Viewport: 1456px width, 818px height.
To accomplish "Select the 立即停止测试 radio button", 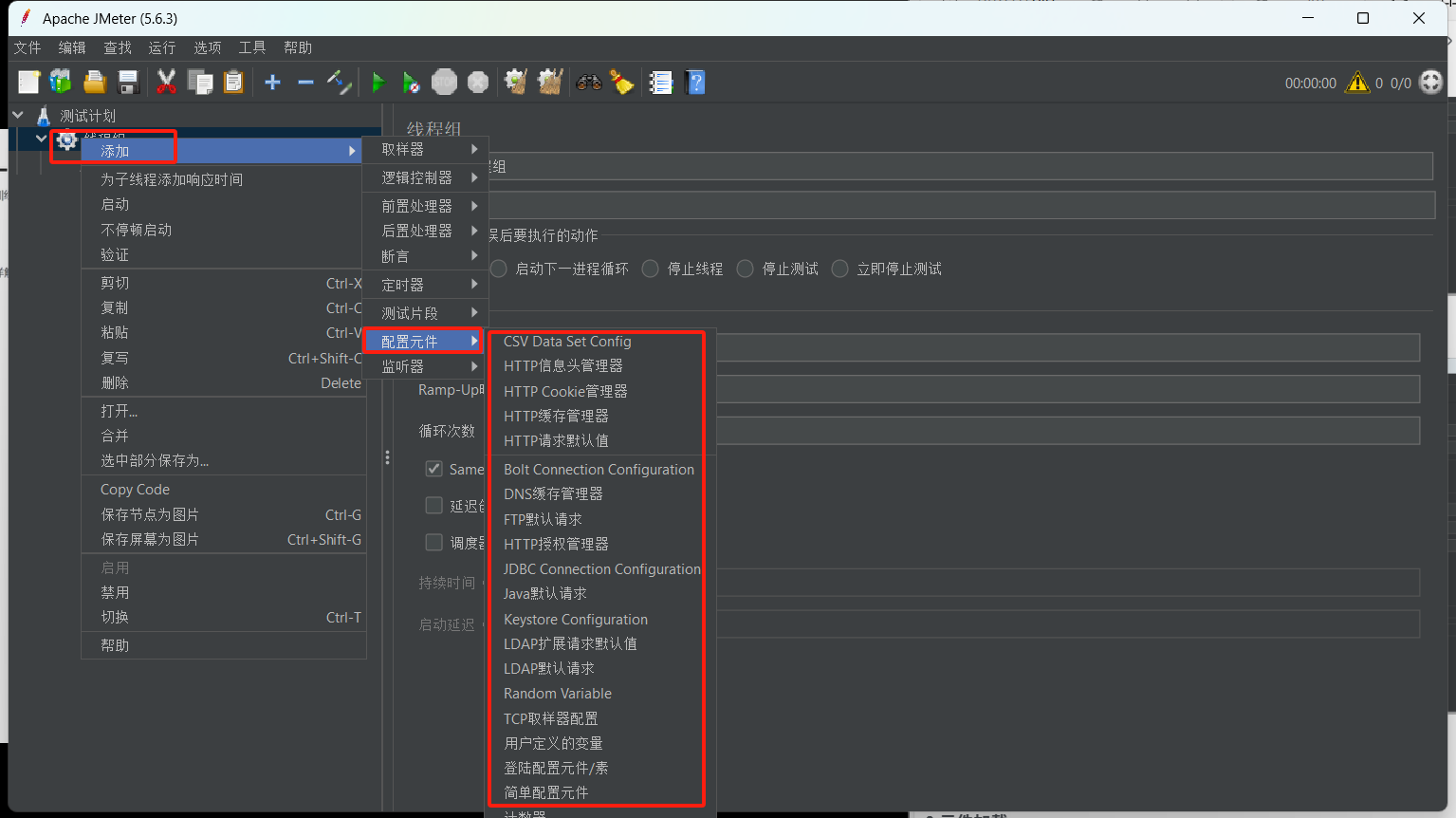I will point(840,269).
